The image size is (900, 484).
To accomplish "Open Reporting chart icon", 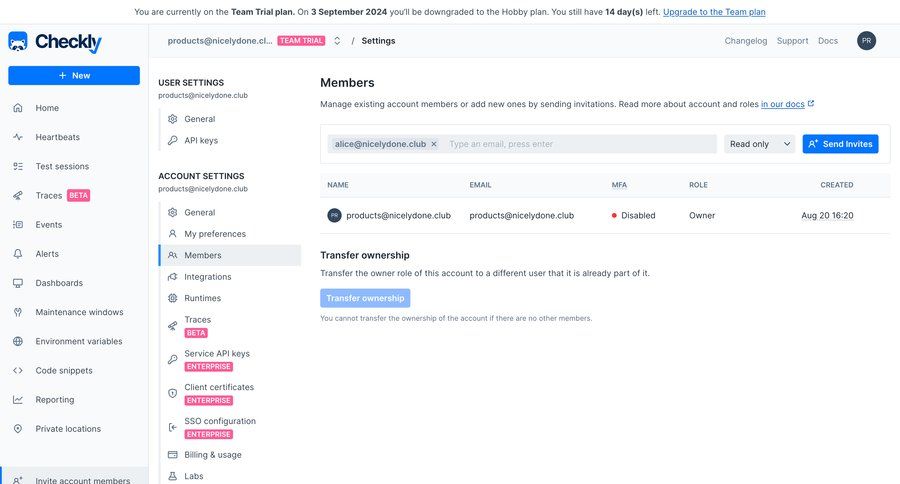I will [18, 400].
